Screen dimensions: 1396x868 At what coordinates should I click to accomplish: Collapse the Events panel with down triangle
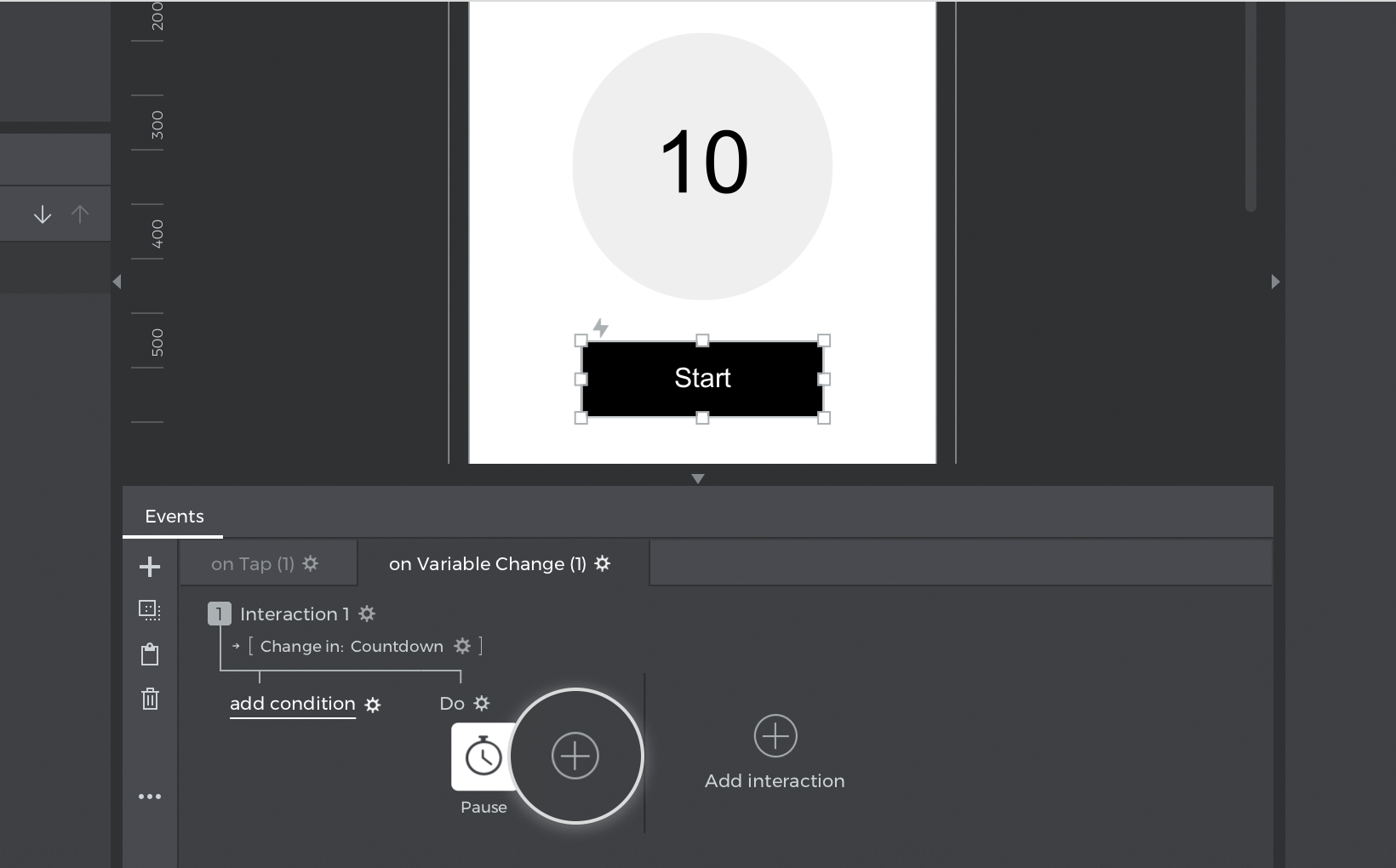click(698, 479)
